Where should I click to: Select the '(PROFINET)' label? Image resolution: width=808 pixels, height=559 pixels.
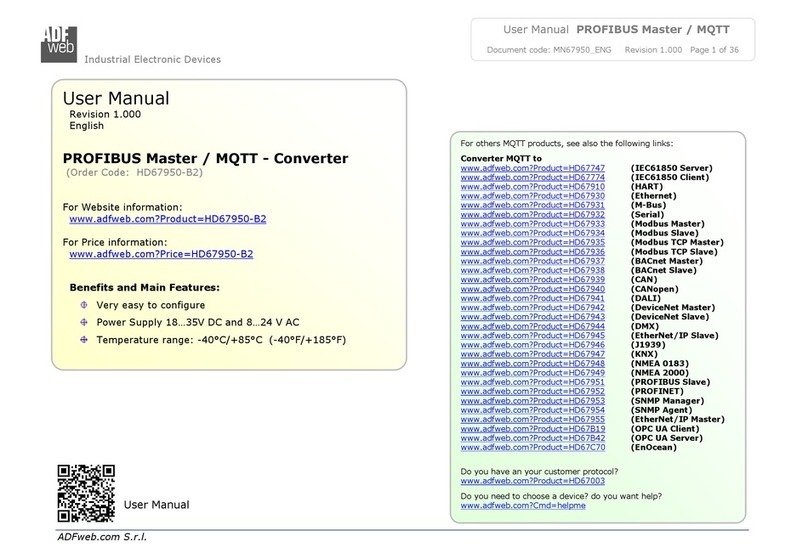(657, 392)
